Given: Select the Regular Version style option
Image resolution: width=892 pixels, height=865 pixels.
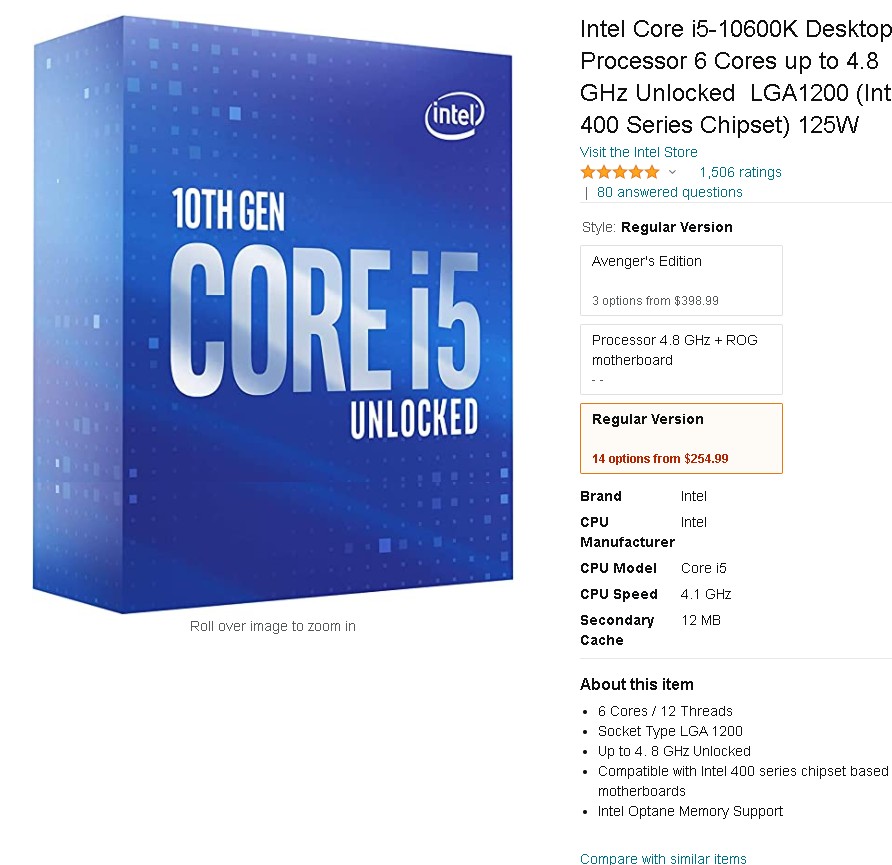Looking at the screenshot, I should point(681,438).
